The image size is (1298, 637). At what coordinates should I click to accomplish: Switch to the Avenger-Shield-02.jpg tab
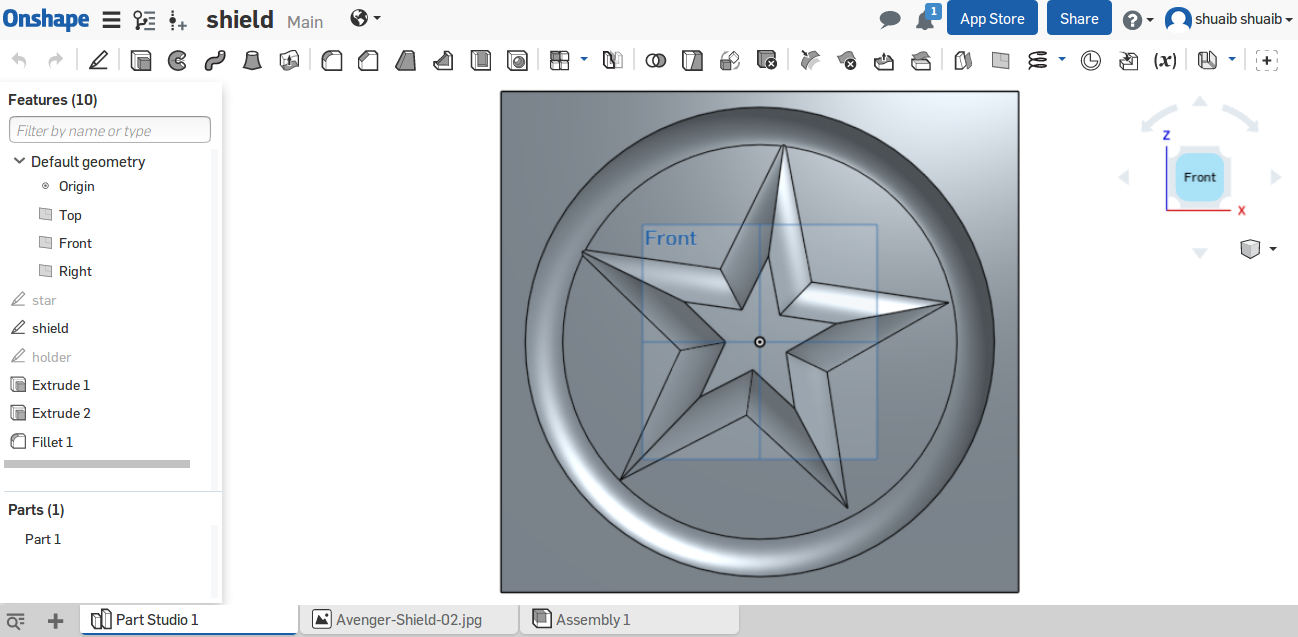[x=409, y=620]
